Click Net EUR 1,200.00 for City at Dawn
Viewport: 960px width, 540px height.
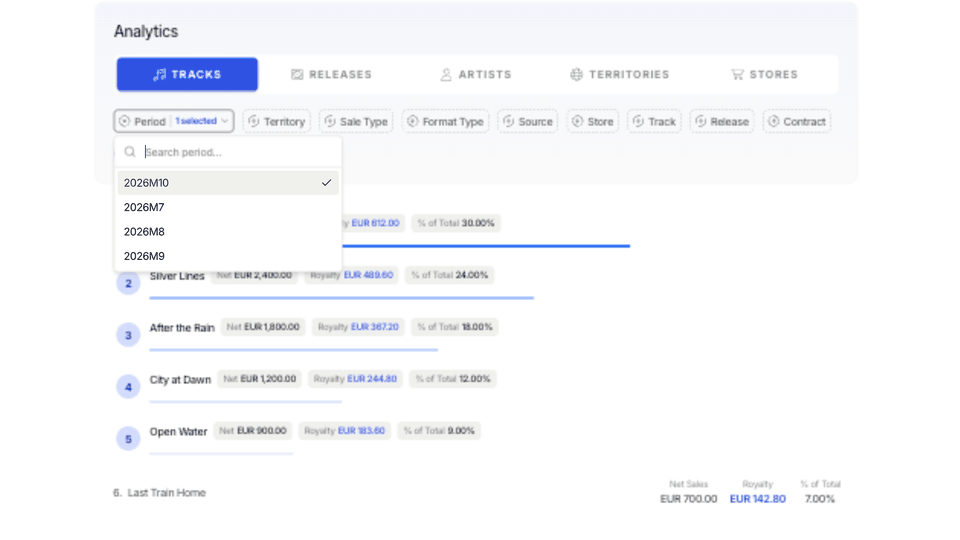pos(260,379)
